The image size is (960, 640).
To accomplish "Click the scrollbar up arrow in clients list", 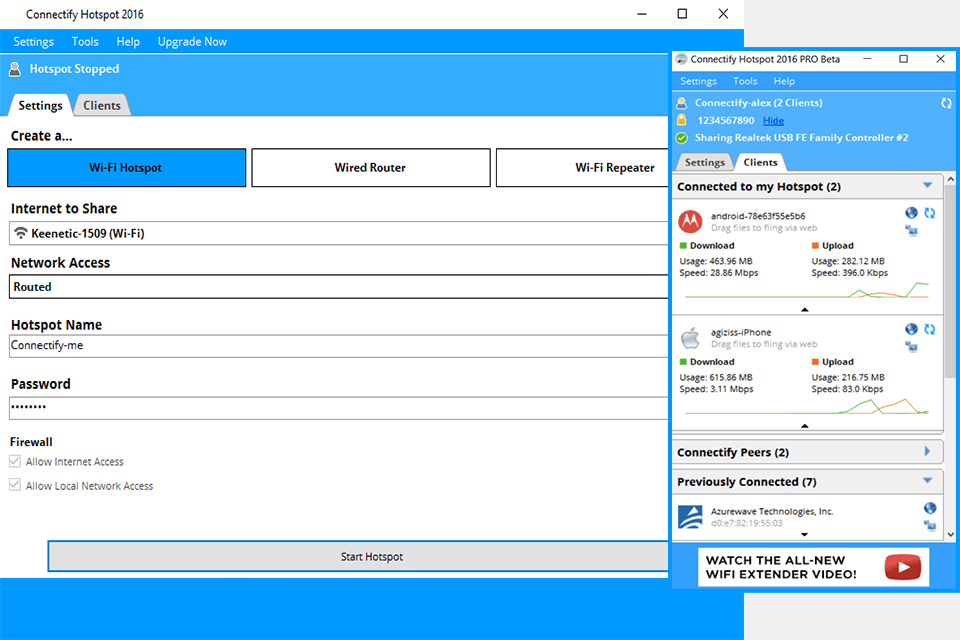I will click(950, 179).
